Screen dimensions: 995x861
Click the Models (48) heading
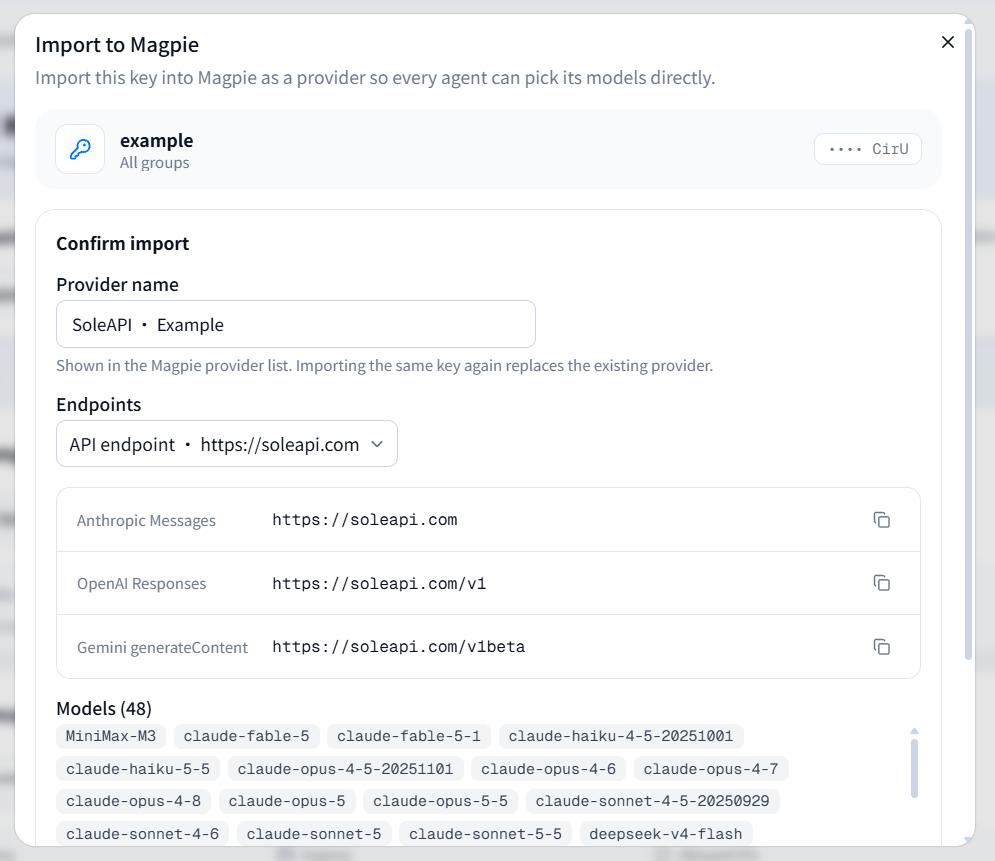pos(104,708)
